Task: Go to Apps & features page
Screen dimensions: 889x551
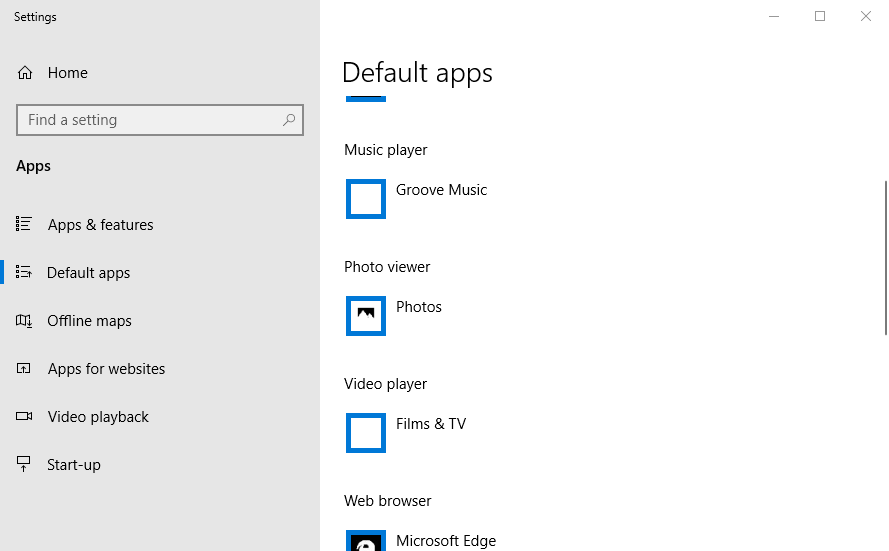Action: pyautogui.click(x=100, y=225)
